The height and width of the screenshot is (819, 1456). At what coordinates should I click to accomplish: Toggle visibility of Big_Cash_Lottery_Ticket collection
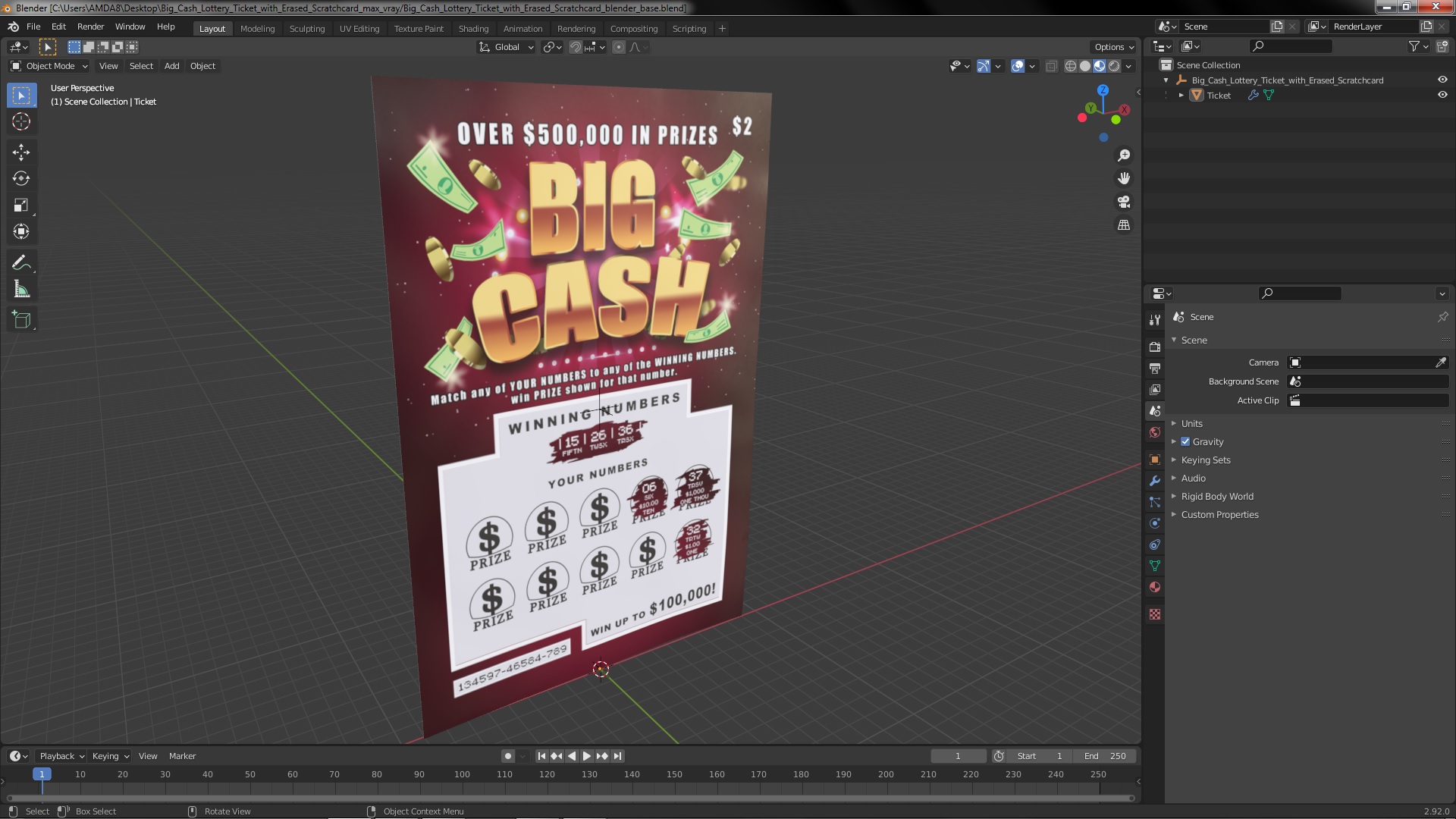click(1442, 80)
